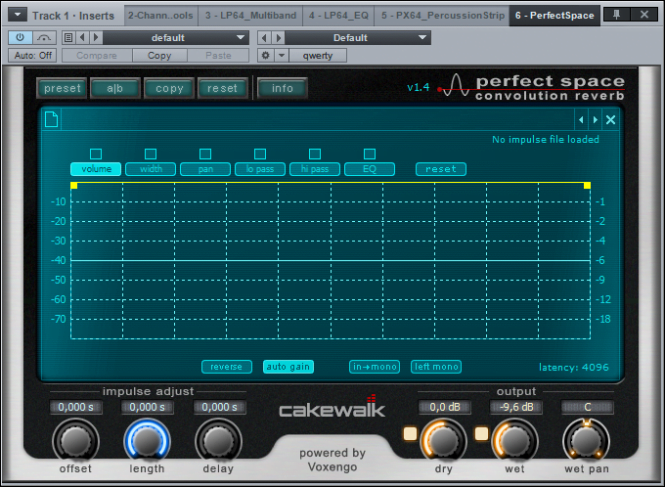Click the host Copy button
Viewport: 665px width, 487px height.
[159, 56]
